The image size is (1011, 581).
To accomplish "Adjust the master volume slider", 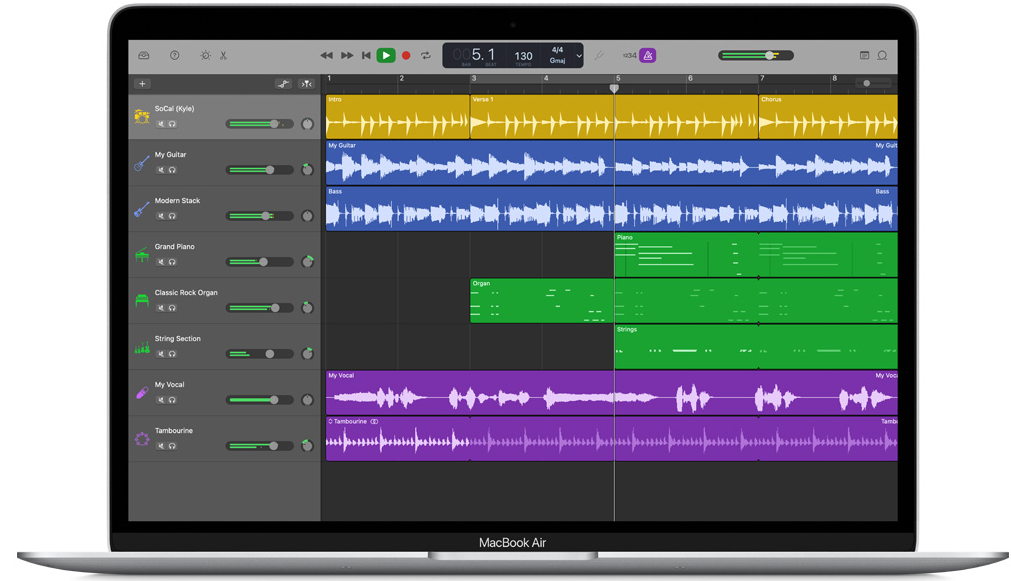I will point(756,55).
